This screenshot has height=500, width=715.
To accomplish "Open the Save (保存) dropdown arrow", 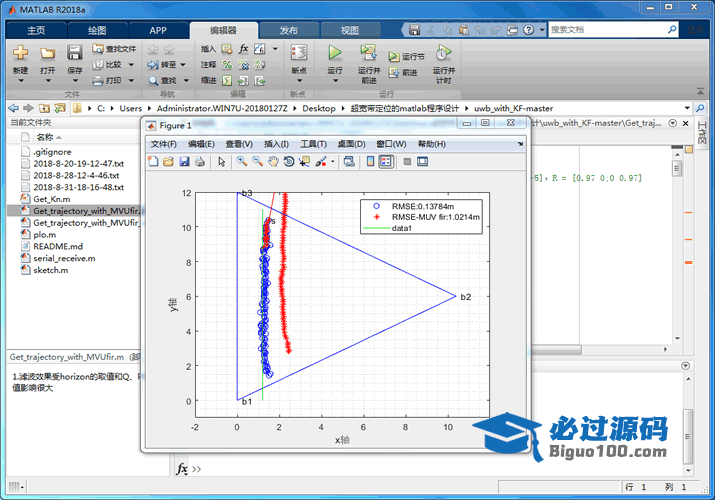I will [75, 81].
